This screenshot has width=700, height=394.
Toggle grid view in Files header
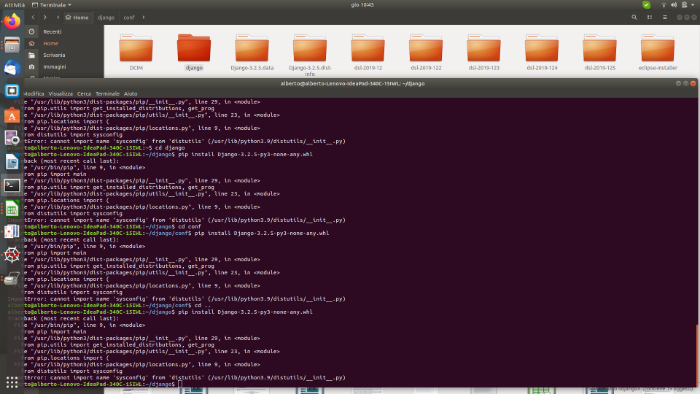650,17
